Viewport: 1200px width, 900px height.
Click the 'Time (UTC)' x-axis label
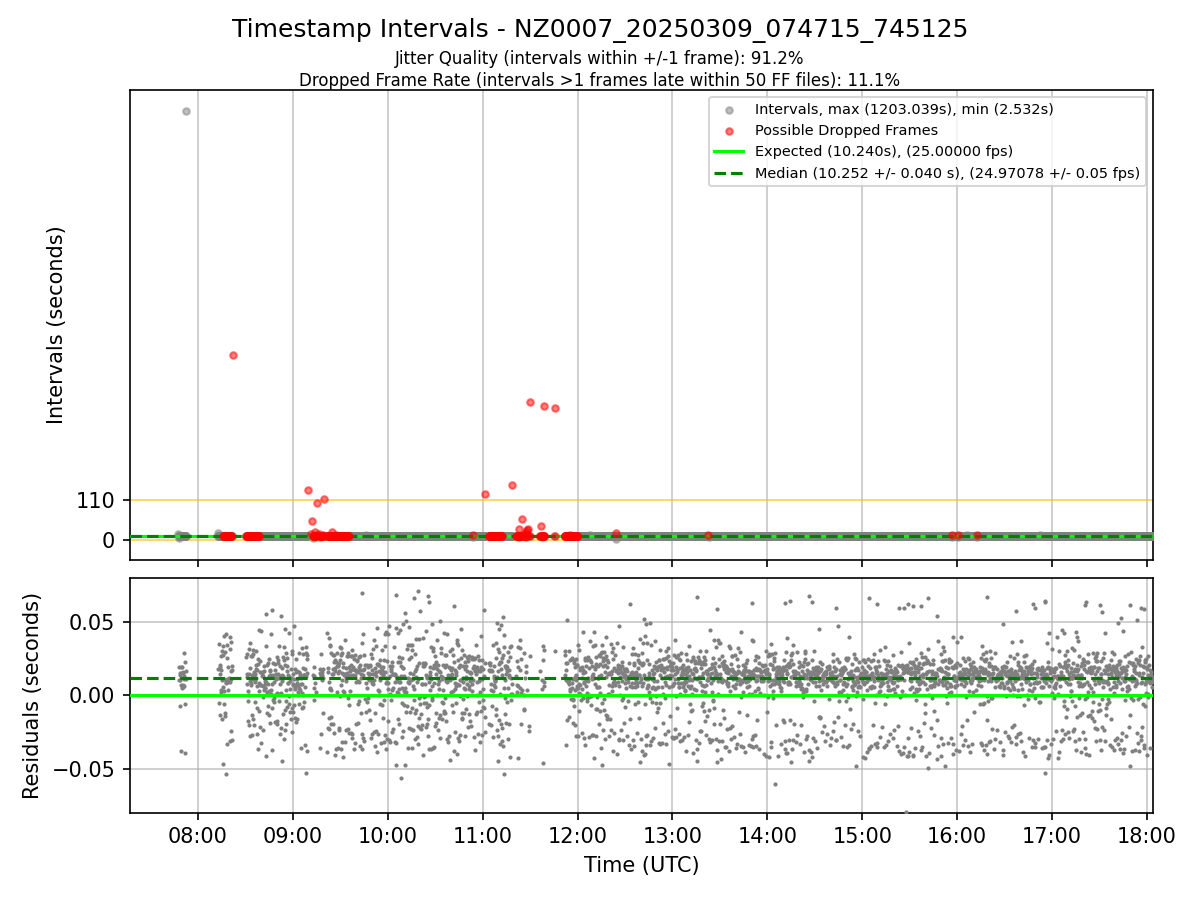tap(641, 865)
